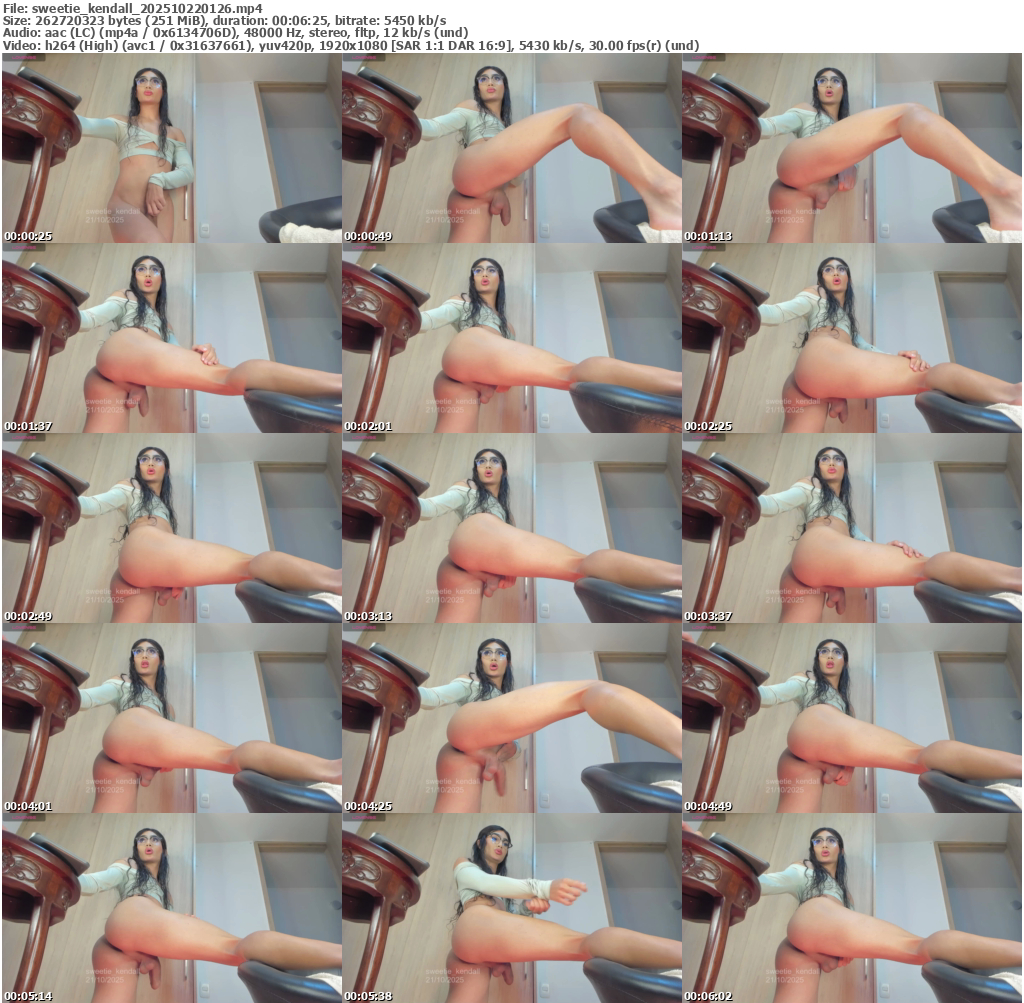Click the thumbnail marked 00:01:13
Viewport: 1024px width, 1003px height.
[x=852, y=148]
